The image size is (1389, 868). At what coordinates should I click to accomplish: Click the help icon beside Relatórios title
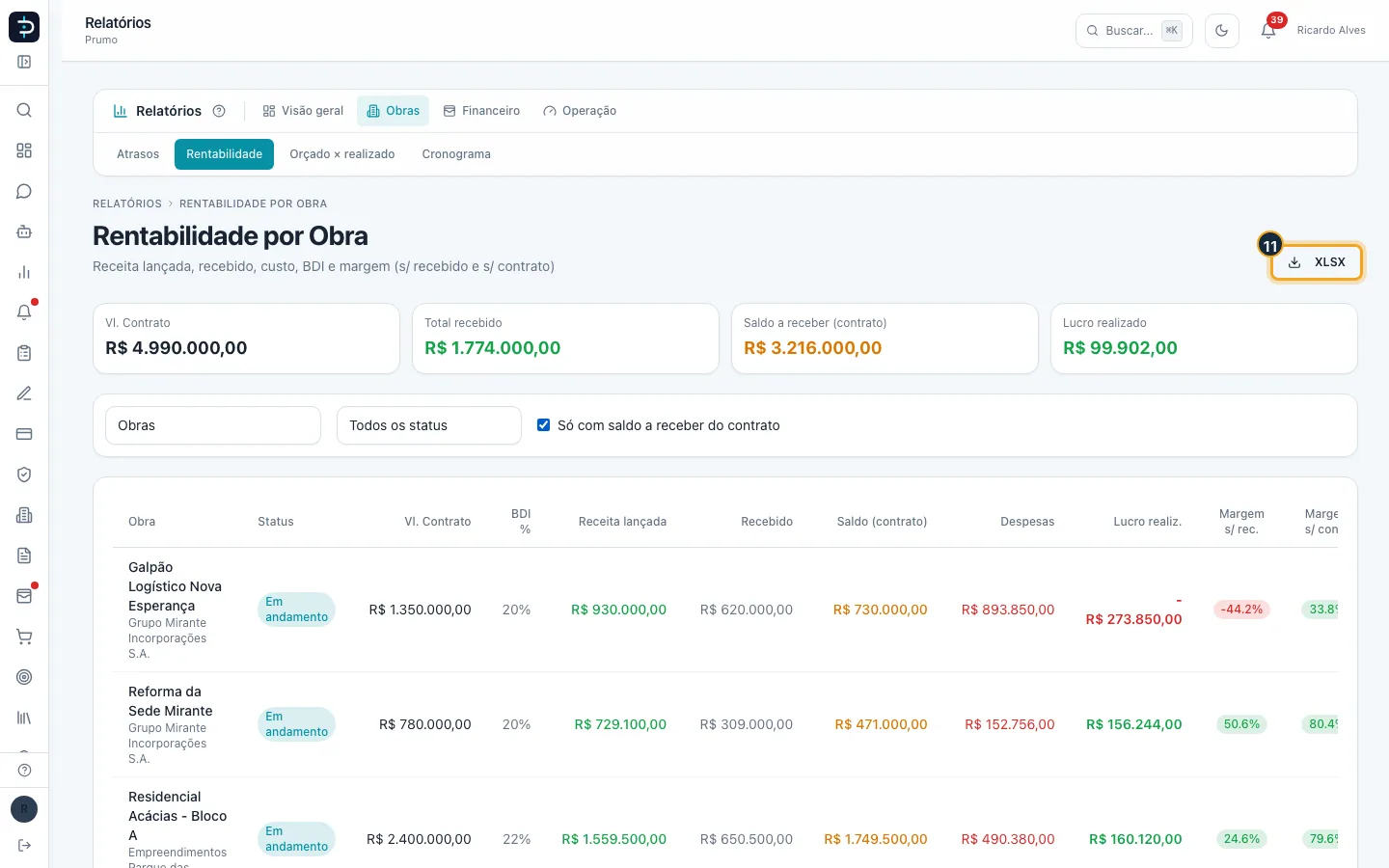tap(219, 111)
